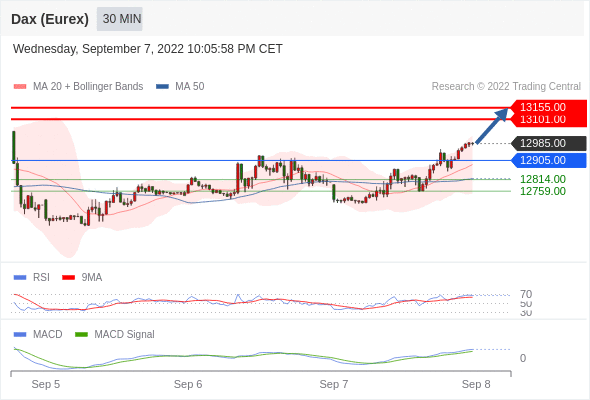
Task: Click the MACD Signal green legend marker
Action: click(81, 335)
